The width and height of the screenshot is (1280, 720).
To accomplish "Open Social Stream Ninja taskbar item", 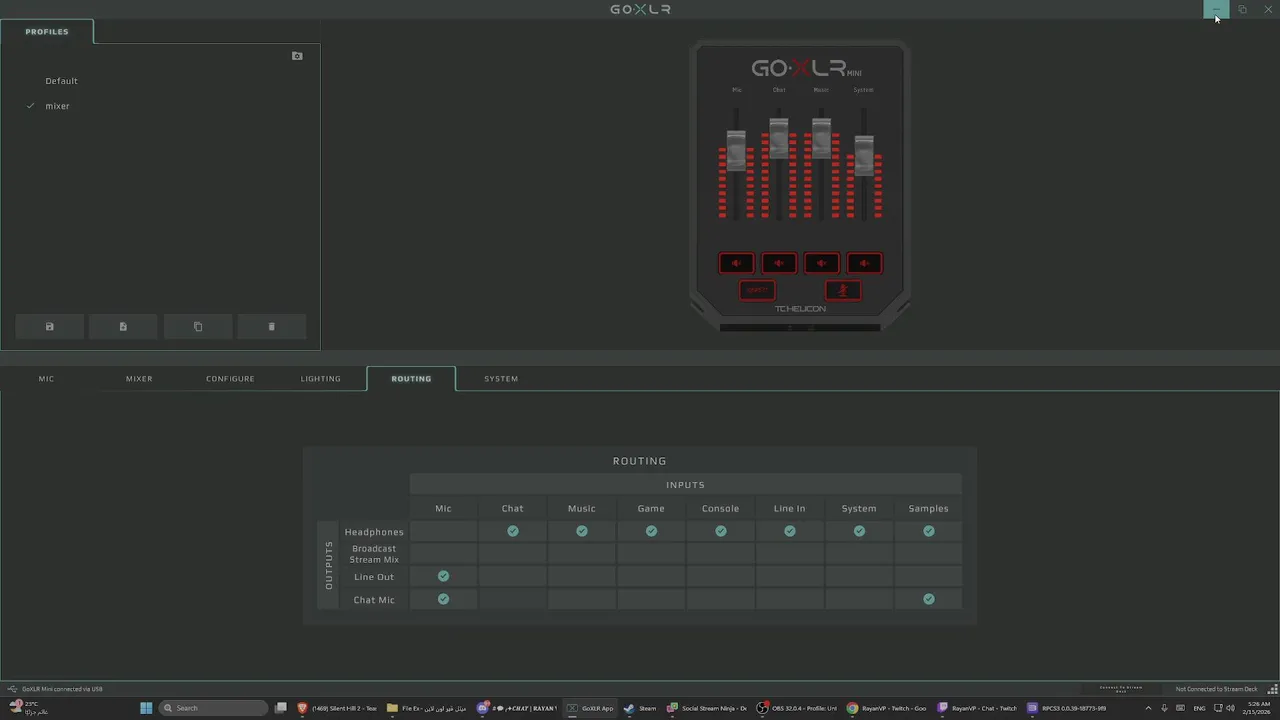I will coord(707,708).
